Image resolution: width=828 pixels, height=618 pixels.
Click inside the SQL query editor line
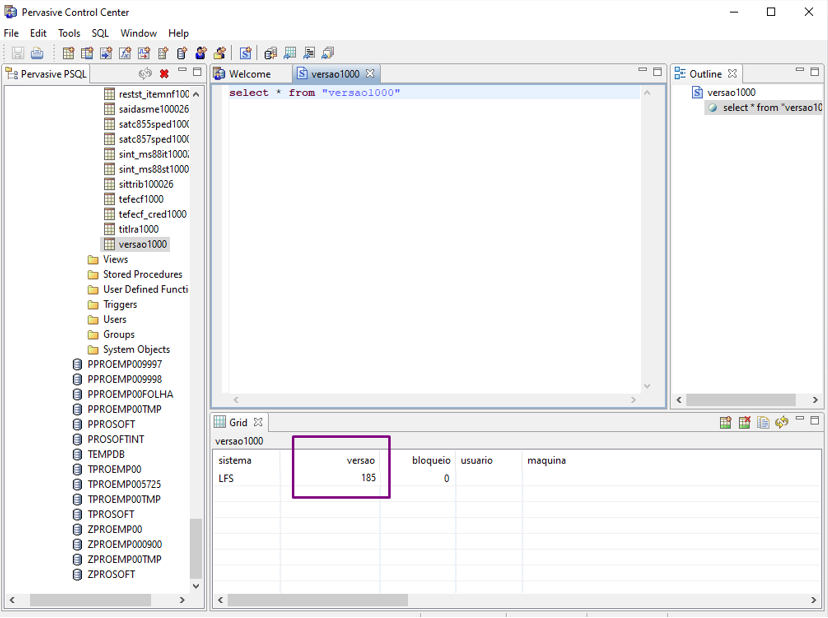433,93
